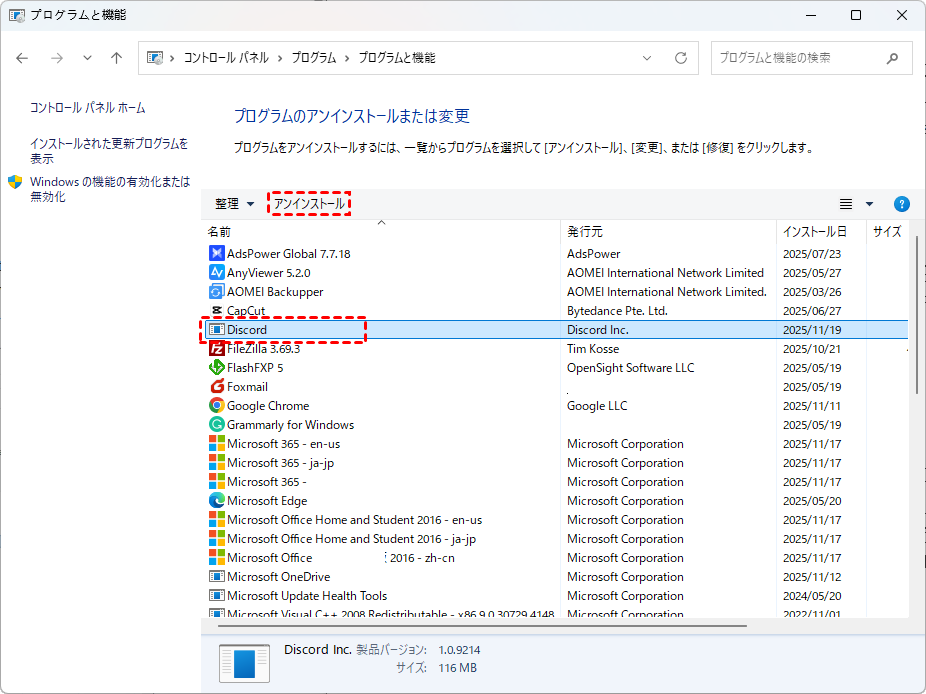Screen dimensions: 926x694
Task: Select the Microsoft Edge program icon
Action: tap(217, 501)
